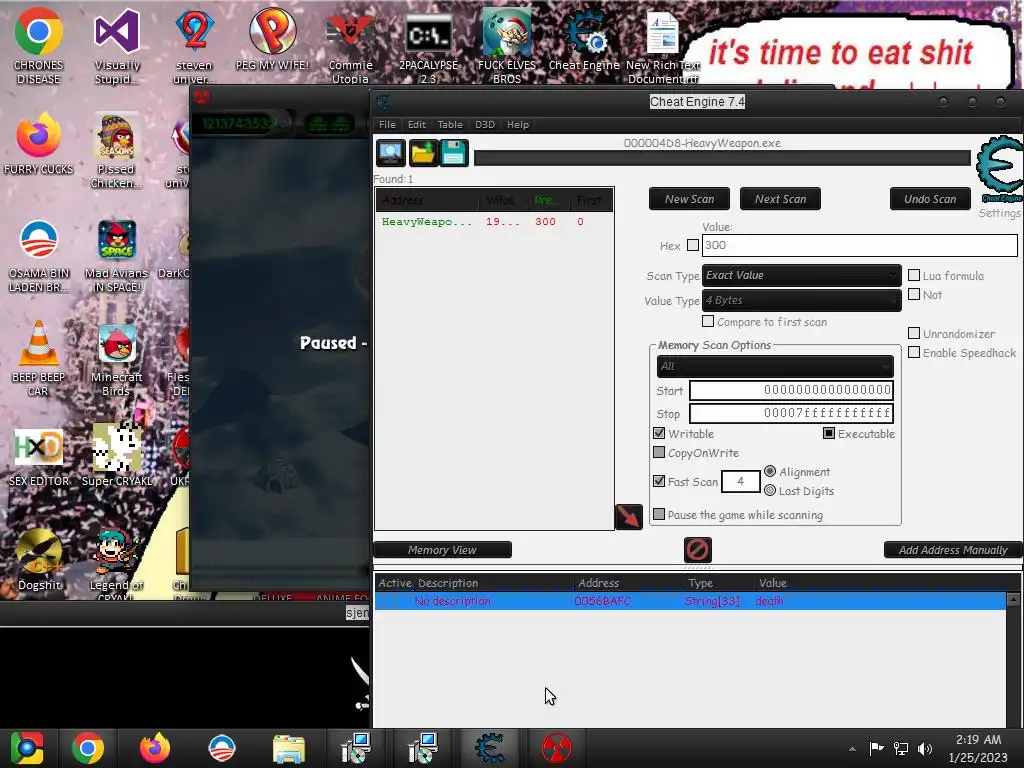This screenshot has height=768, width=1024.
Task: Open the Pissed Chicken Seasons desktop icon
Action: [117, 150]
